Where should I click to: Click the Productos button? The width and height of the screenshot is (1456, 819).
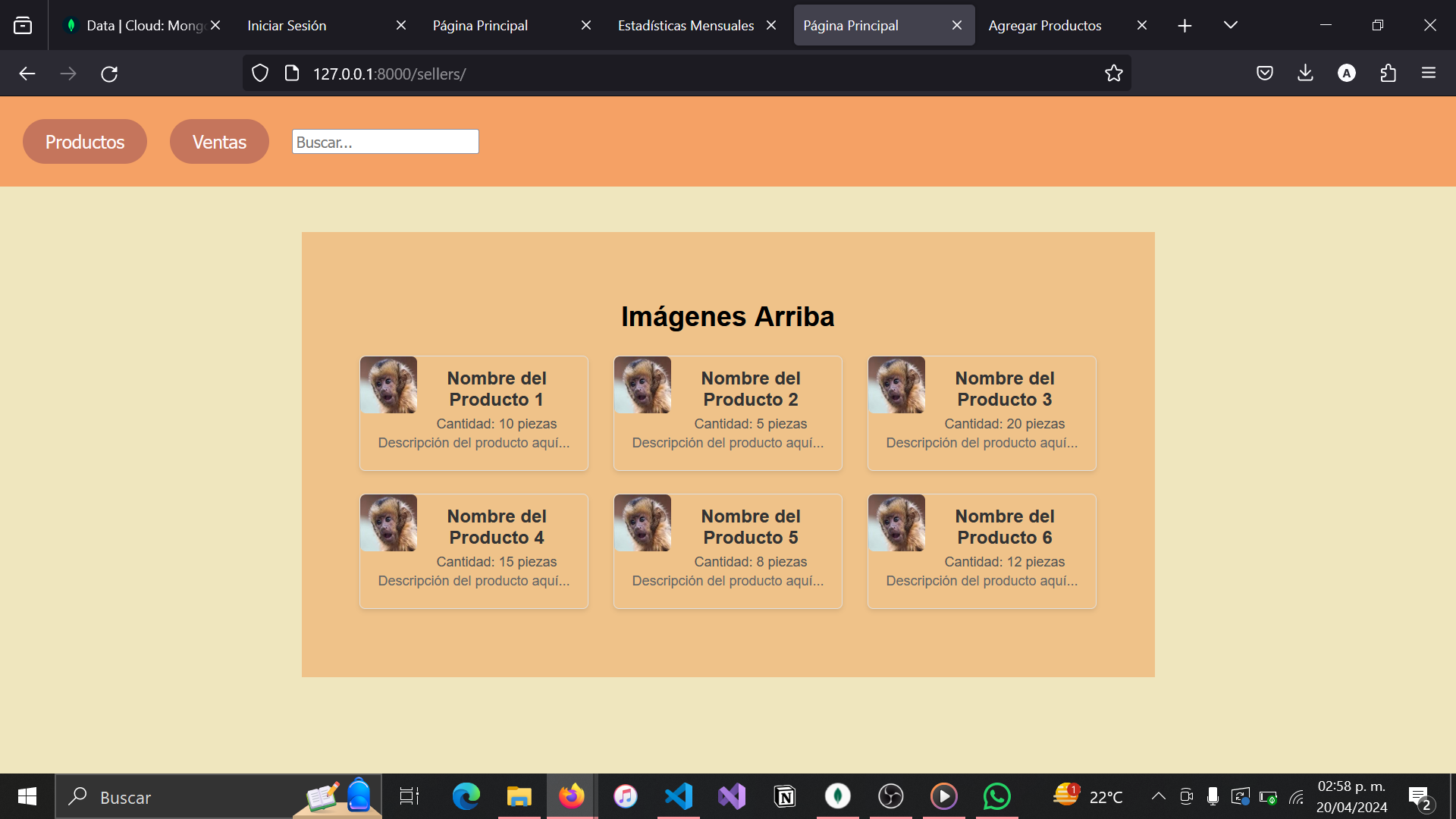pos(85,142)
